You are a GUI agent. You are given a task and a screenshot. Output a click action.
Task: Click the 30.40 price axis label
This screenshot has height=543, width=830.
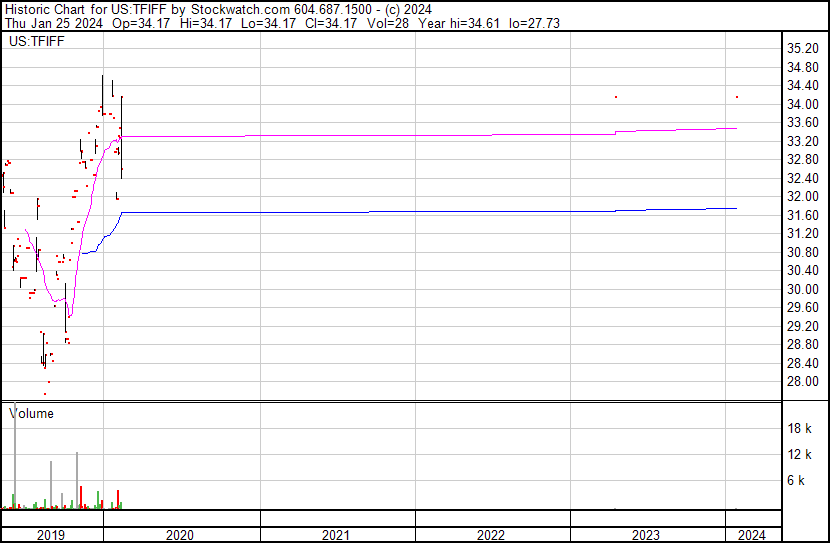(x=802, y=270)
